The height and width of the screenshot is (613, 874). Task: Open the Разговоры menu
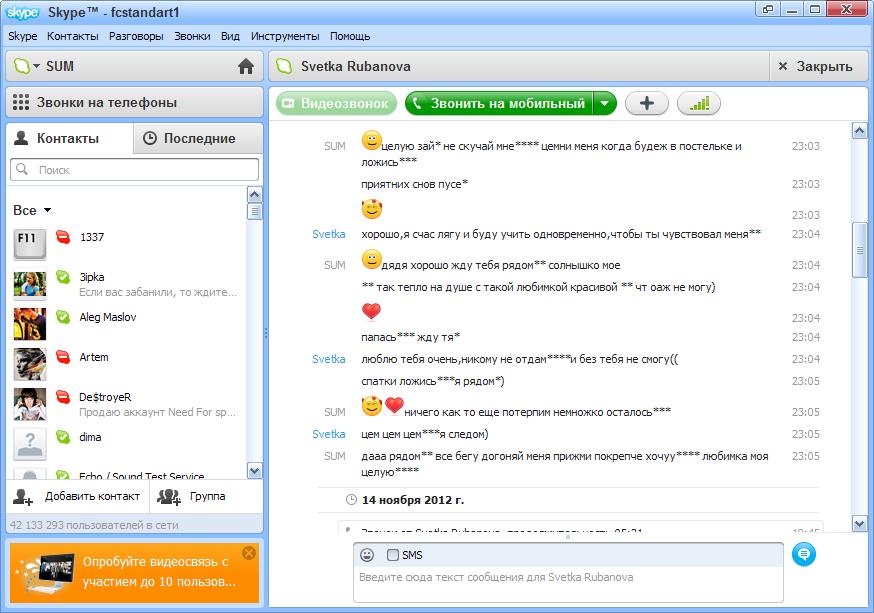[x=136, y=36]
